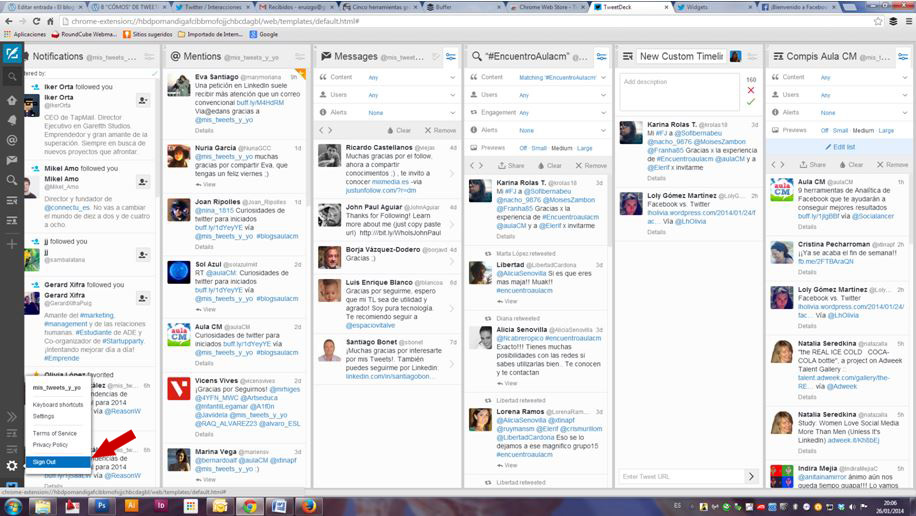Click the plus icon to add a column
Viewport: 916px width, 516px height.
(x=11, y=244)
